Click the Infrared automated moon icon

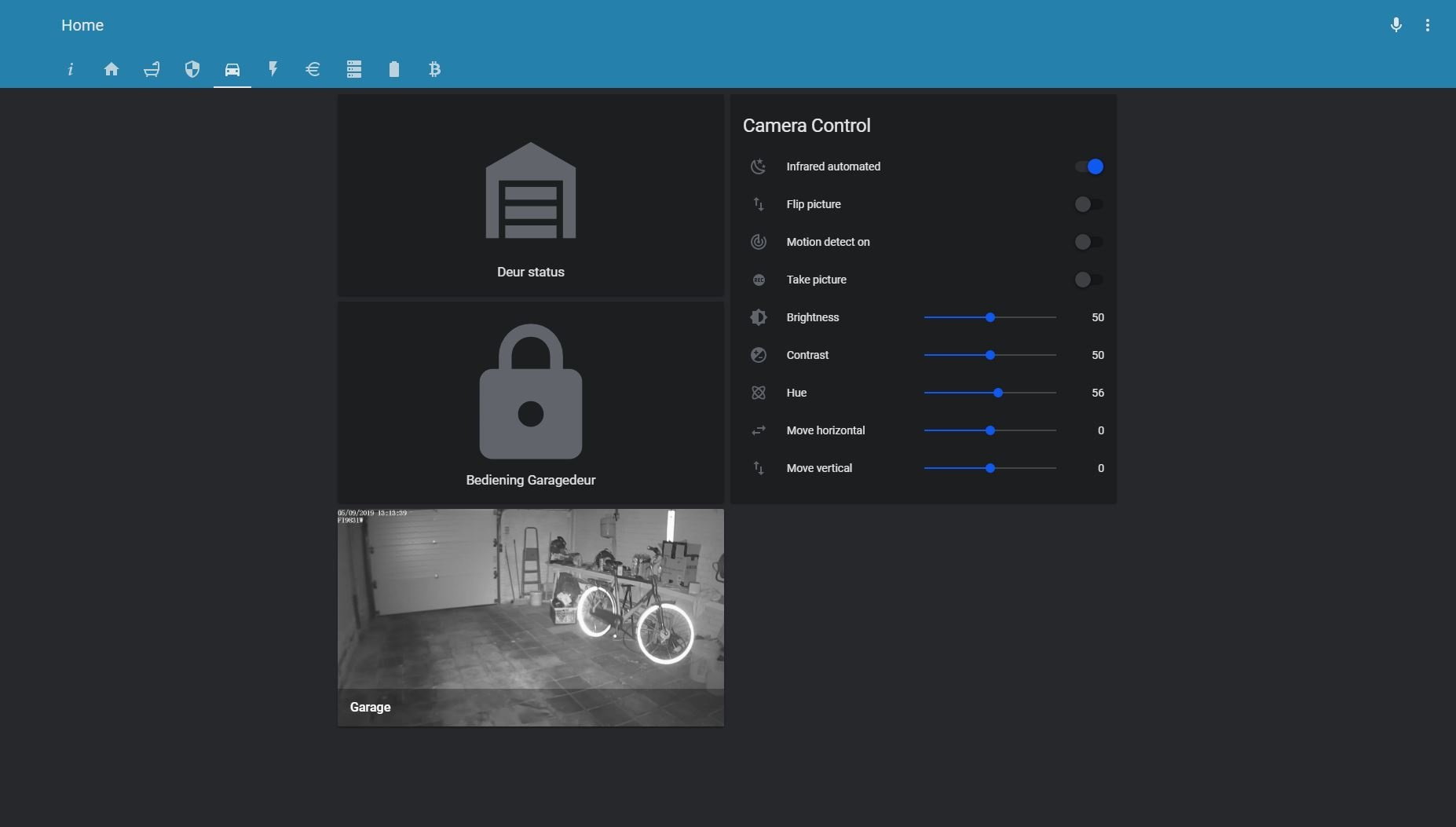(x=759, y=166)
